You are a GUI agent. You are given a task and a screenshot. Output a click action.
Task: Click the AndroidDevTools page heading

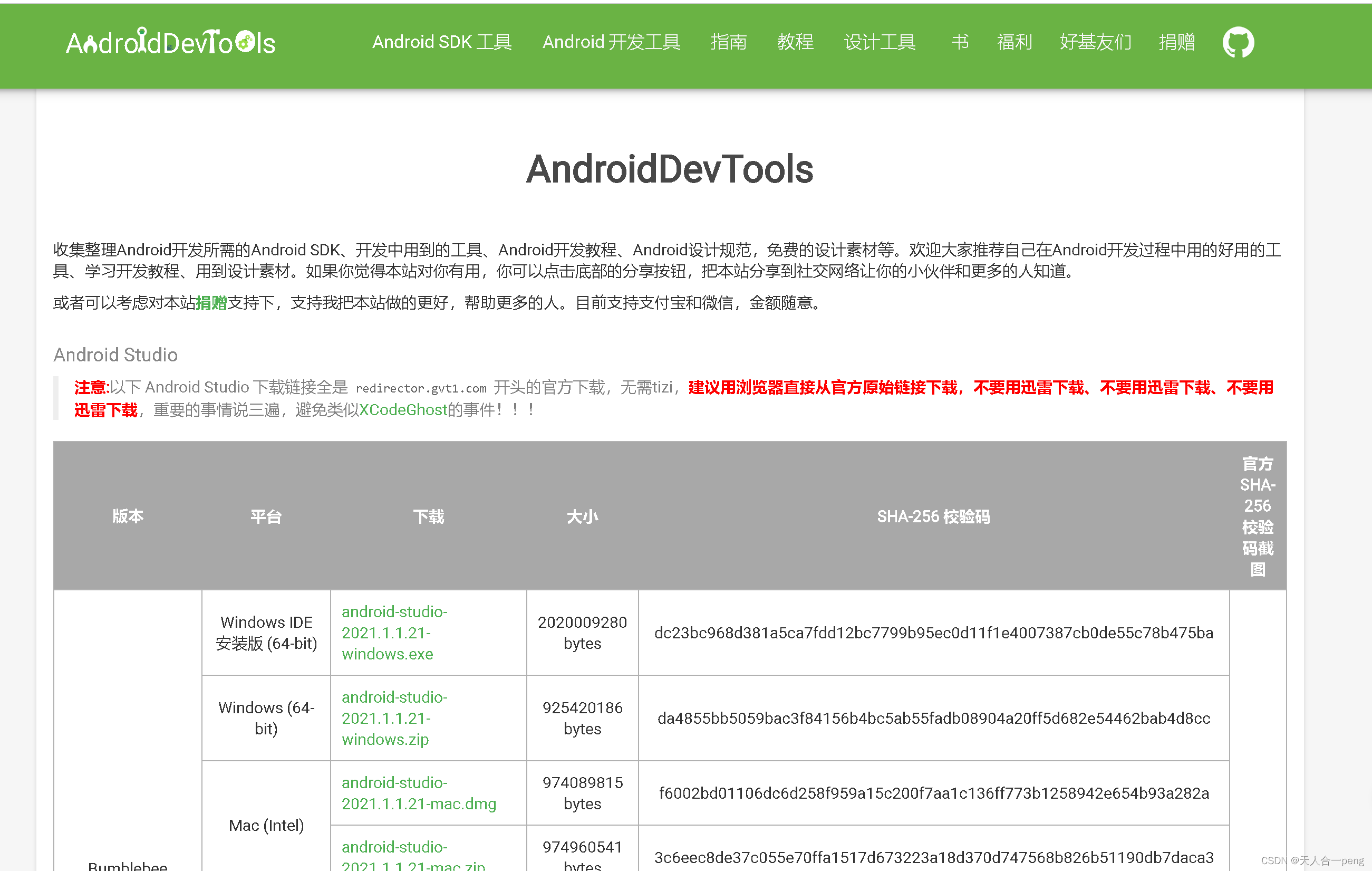[670, 169]
